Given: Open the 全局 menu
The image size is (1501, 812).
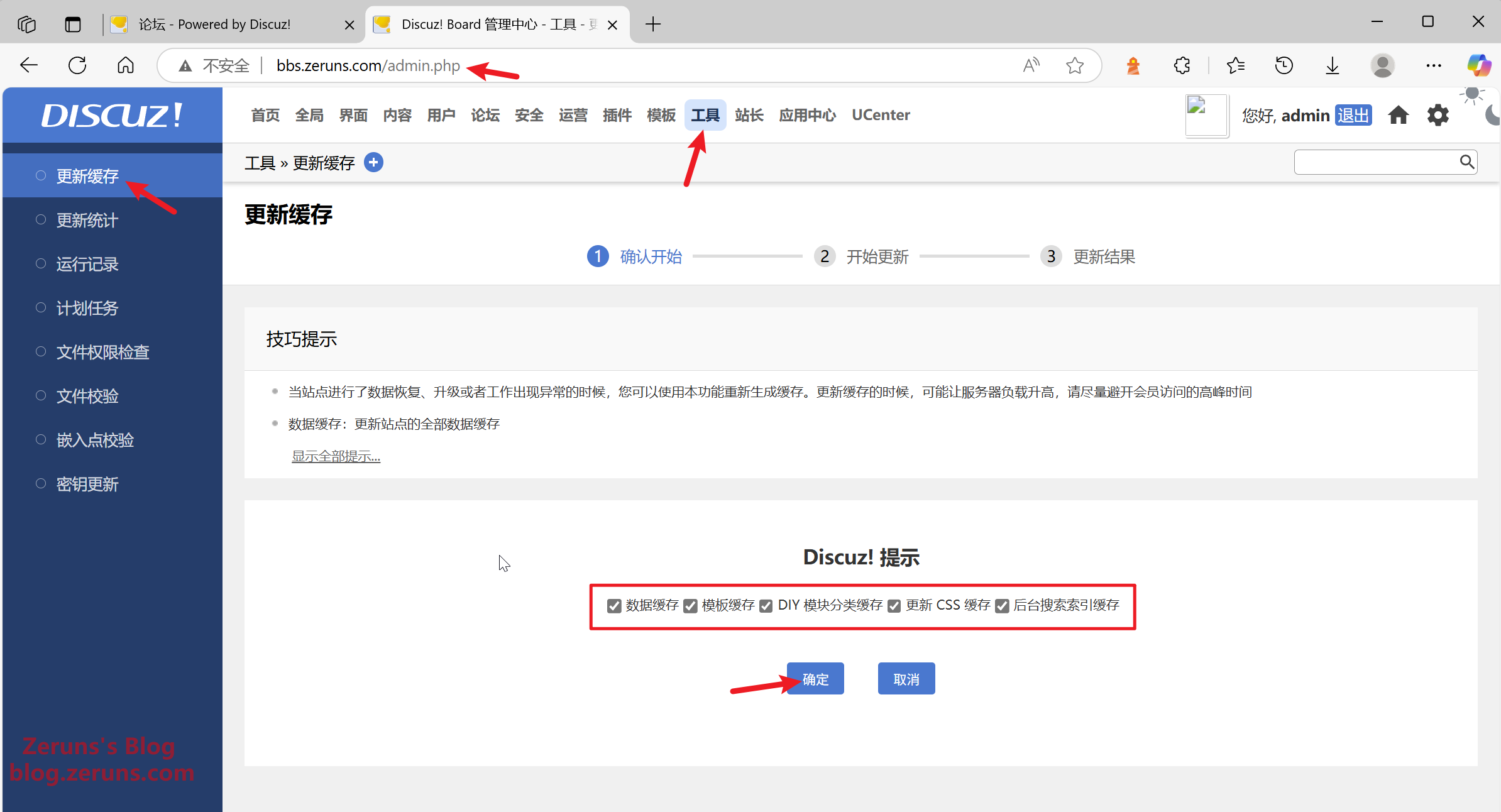Looking at the screenshot, I should click(x=309, y=115).
